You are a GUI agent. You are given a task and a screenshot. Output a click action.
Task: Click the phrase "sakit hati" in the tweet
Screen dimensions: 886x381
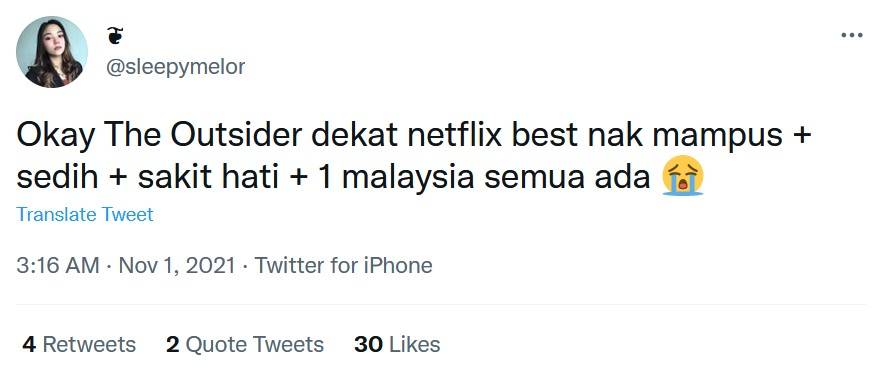[209, 177]
